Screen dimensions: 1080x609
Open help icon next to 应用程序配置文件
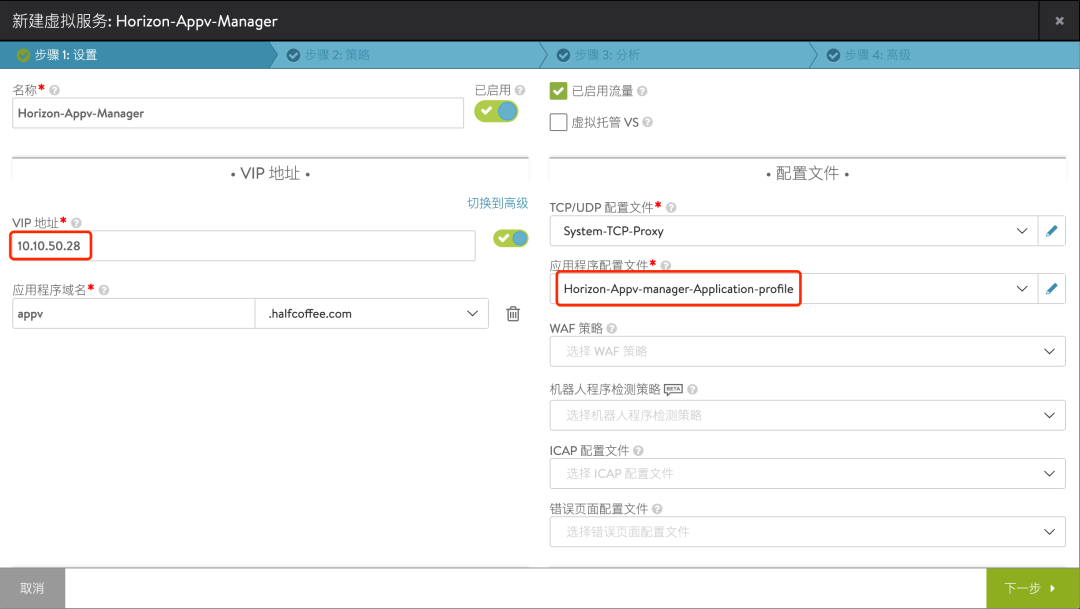pyautogui.click(x=665, y=265)
